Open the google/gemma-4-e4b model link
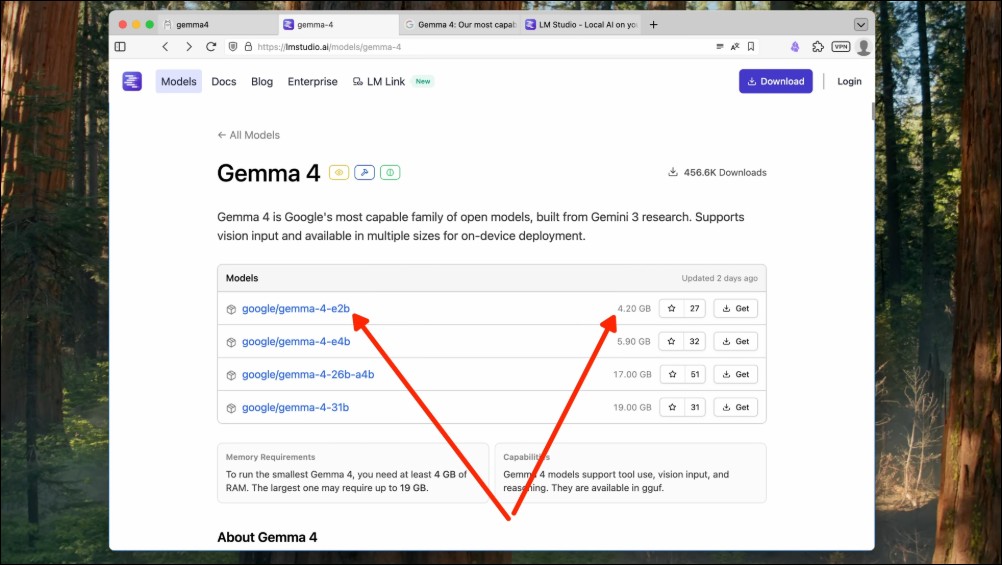The height and width of the screenshot is (565, 1002). pyautogui.click(x=296, y=341)
